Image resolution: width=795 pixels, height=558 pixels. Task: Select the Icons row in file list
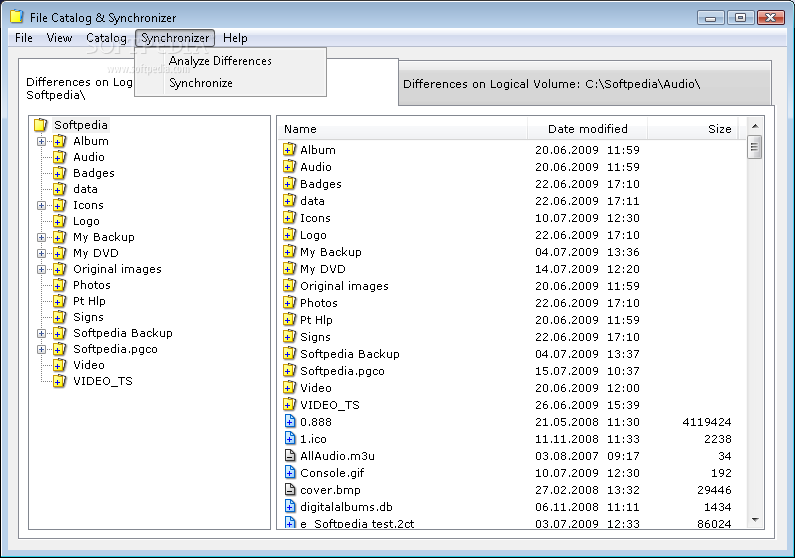coord(509,218)
